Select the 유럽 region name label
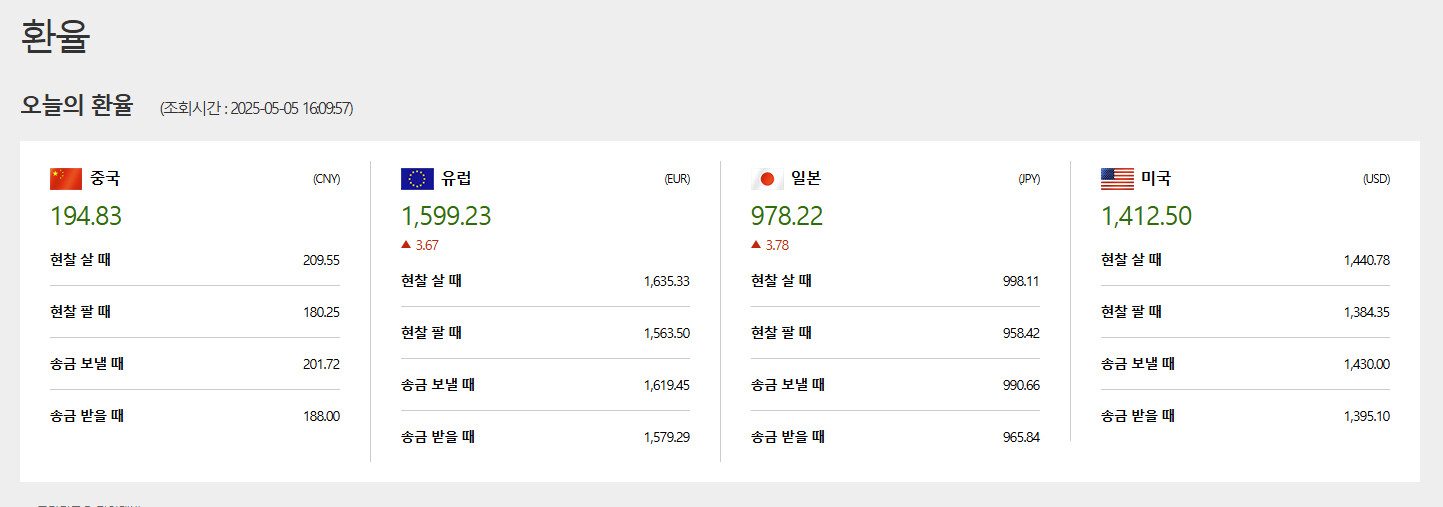This screenshot has height=507, width=1443. pos(456,179)
